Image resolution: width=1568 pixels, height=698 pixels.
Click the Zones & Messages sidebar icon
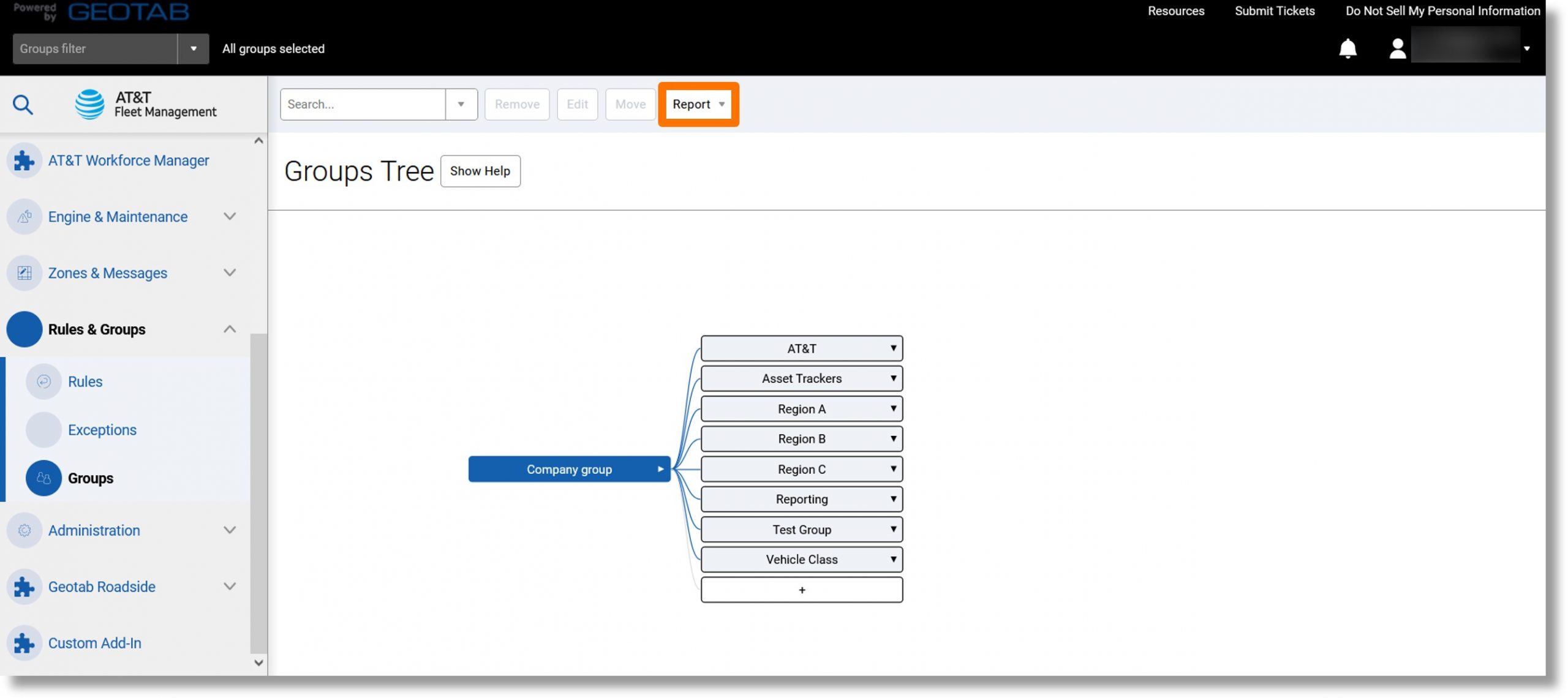tap(24, 273)
